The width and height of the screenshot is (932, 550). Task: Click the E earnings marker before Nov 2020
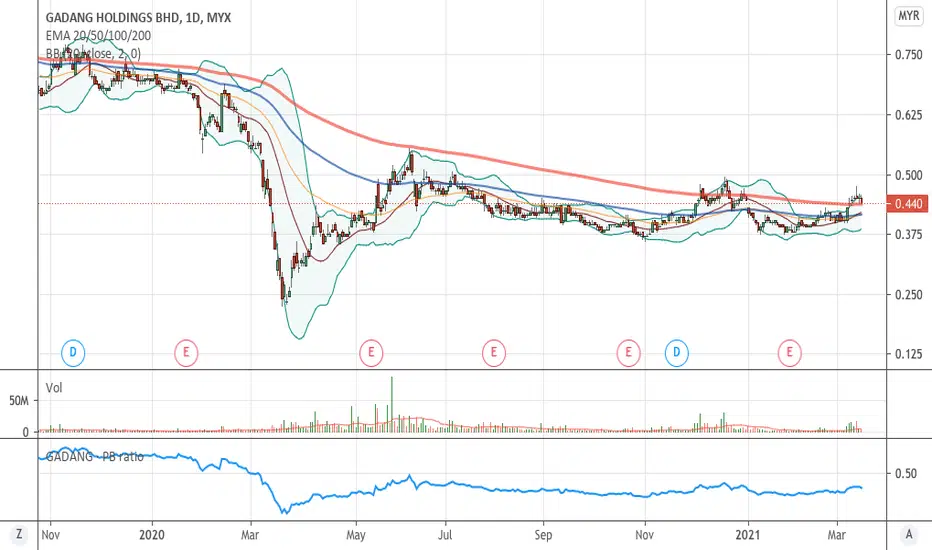click(x=628, y=353)
